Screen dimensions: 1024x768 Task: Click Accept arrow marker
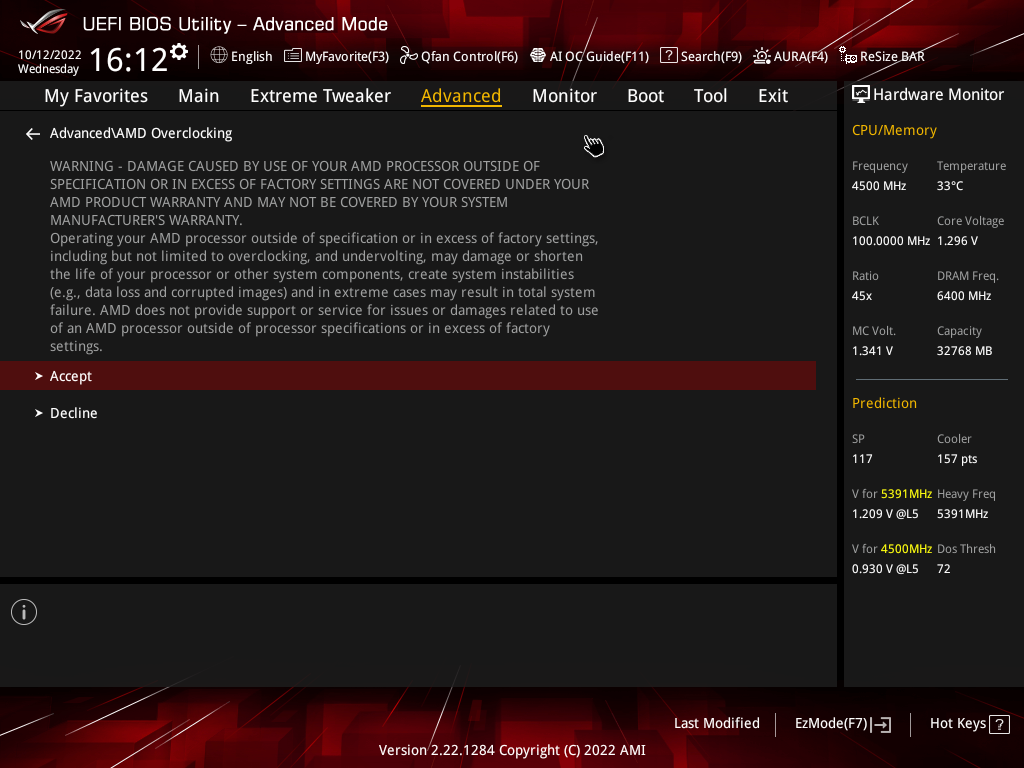pos(39,376)
